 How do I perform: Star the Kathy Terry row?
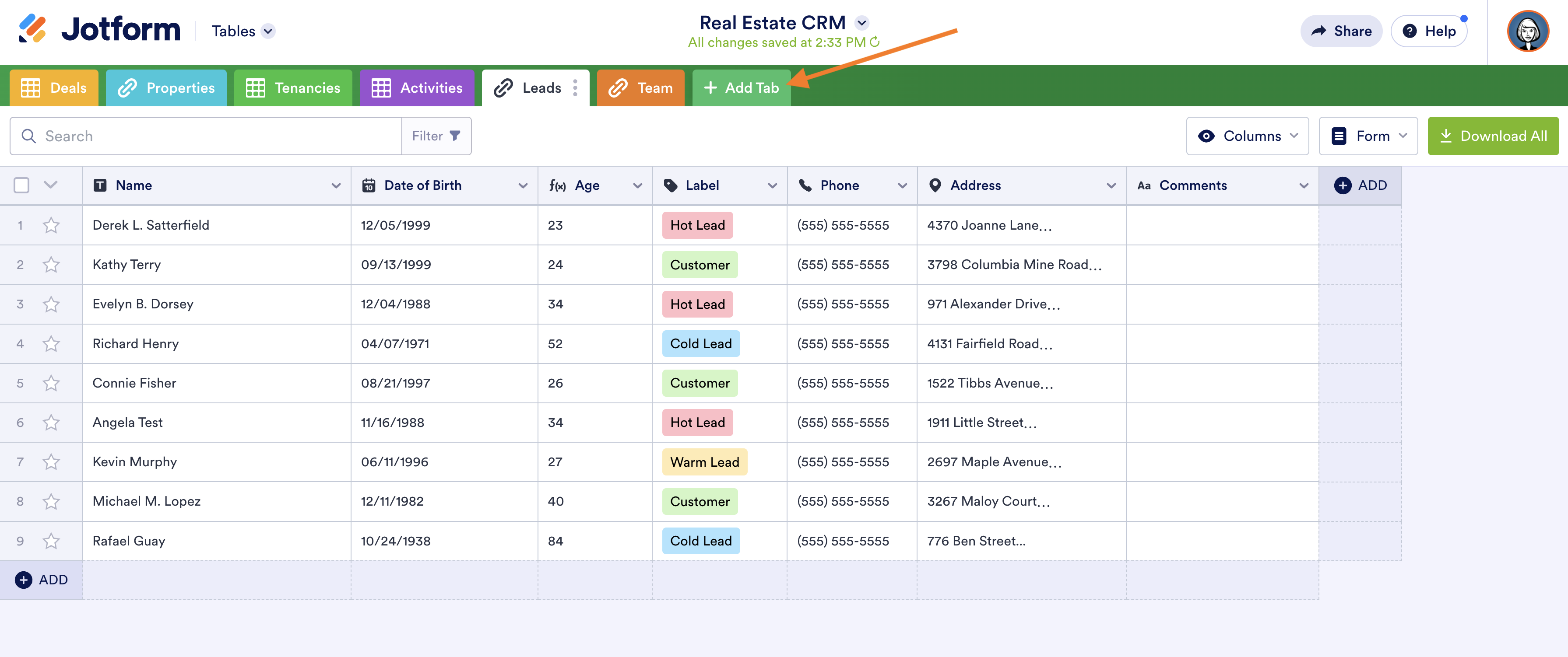(x=51, y=265)
